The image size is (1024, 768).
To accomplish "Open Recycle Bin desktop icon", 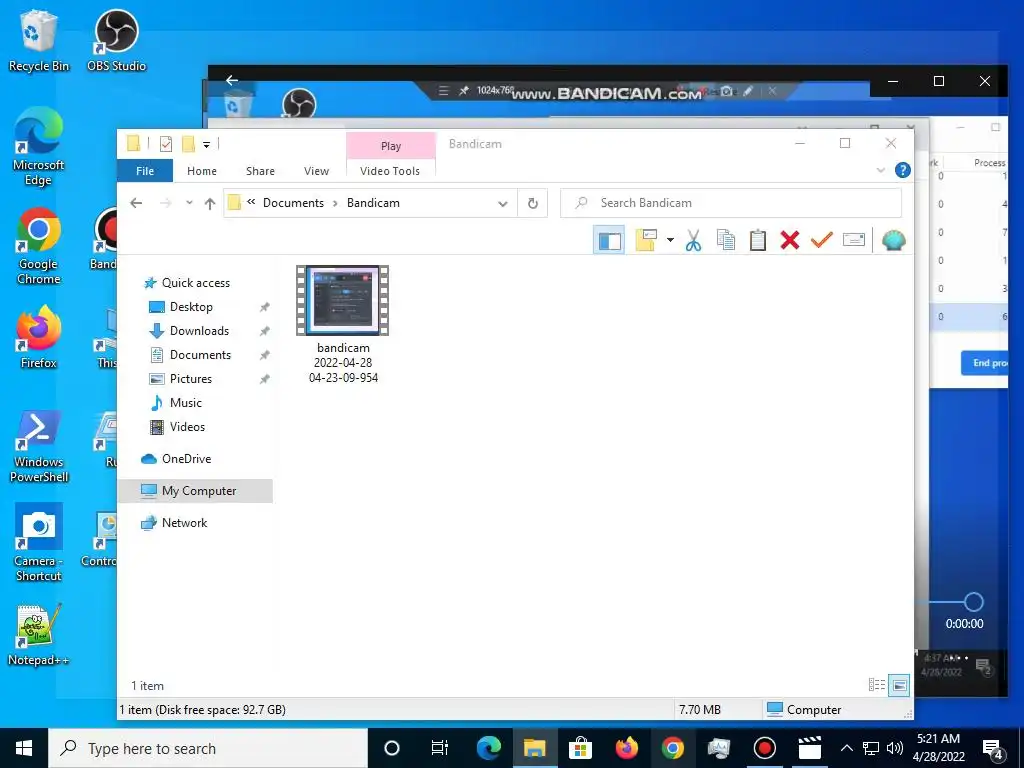I will [x=39, y=40].
